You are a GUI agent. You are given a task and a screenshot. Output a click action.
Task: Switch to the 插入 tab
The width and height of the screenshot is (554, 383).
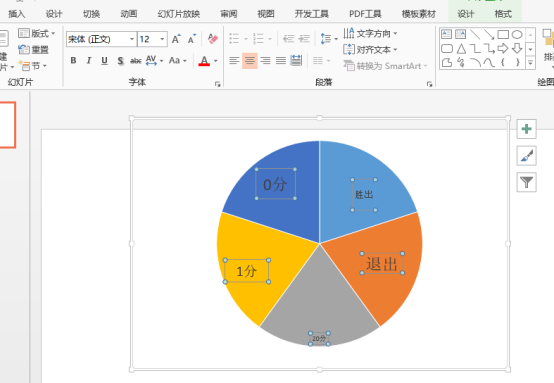16,14
